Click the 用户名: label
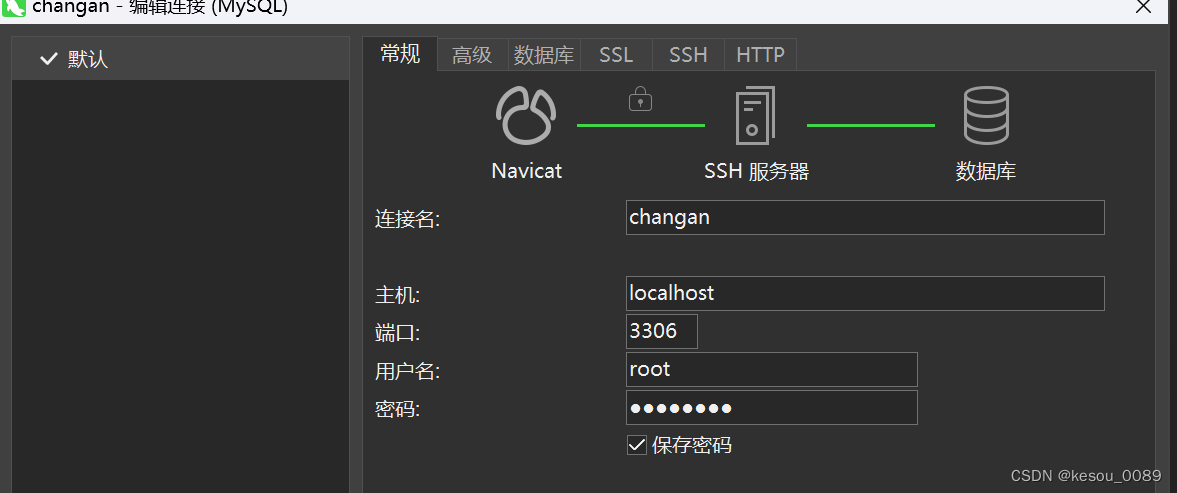Image resolution: width=1177 pixels, height=493 pixels. point(407,371)
